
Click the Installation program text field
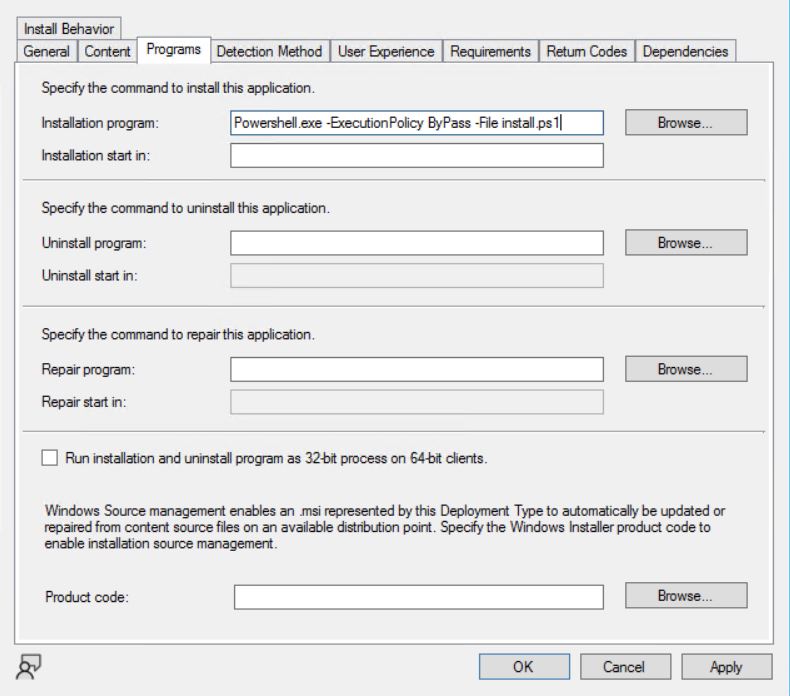(416, 123)
